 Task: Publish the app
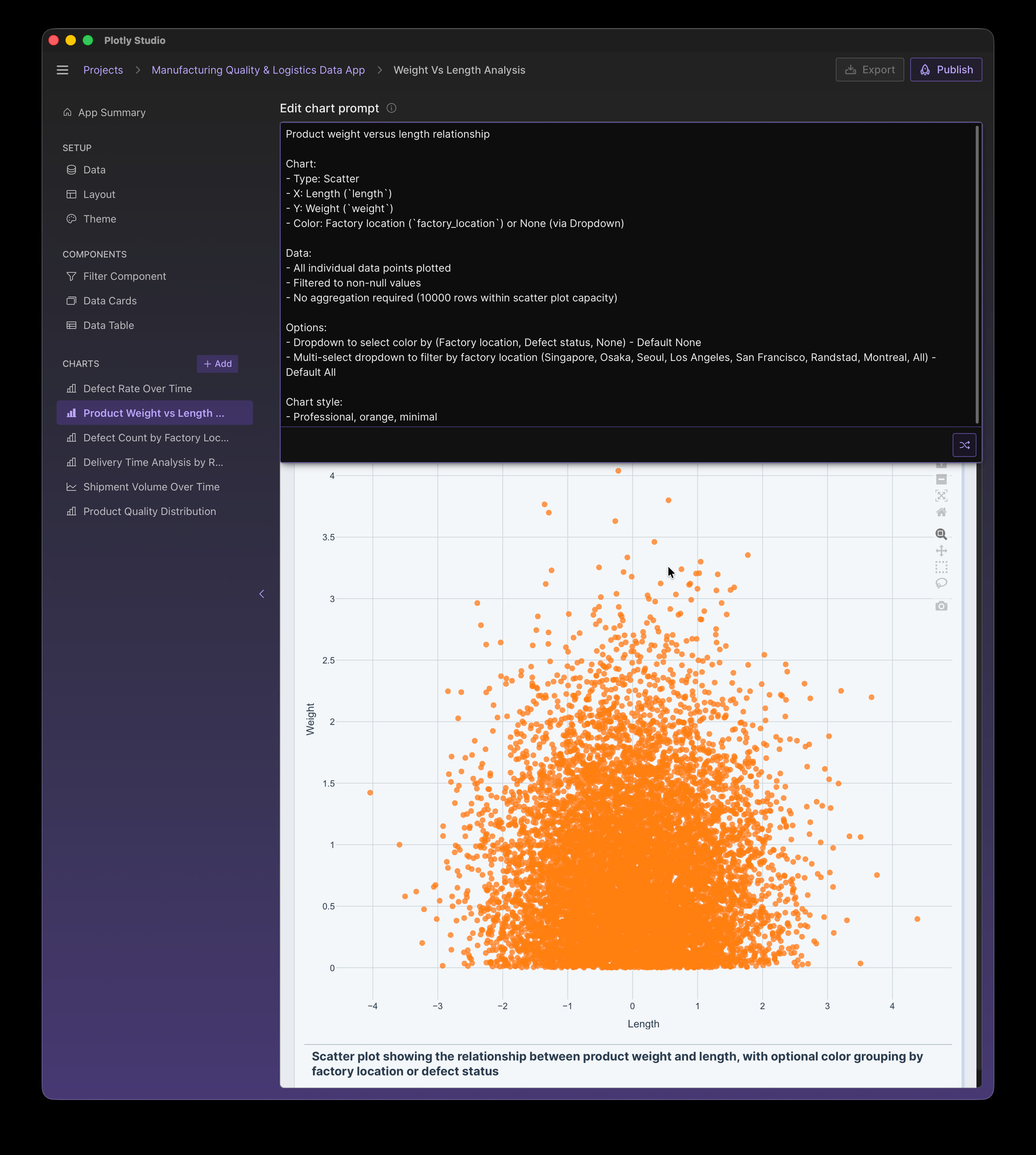[946, 70]
